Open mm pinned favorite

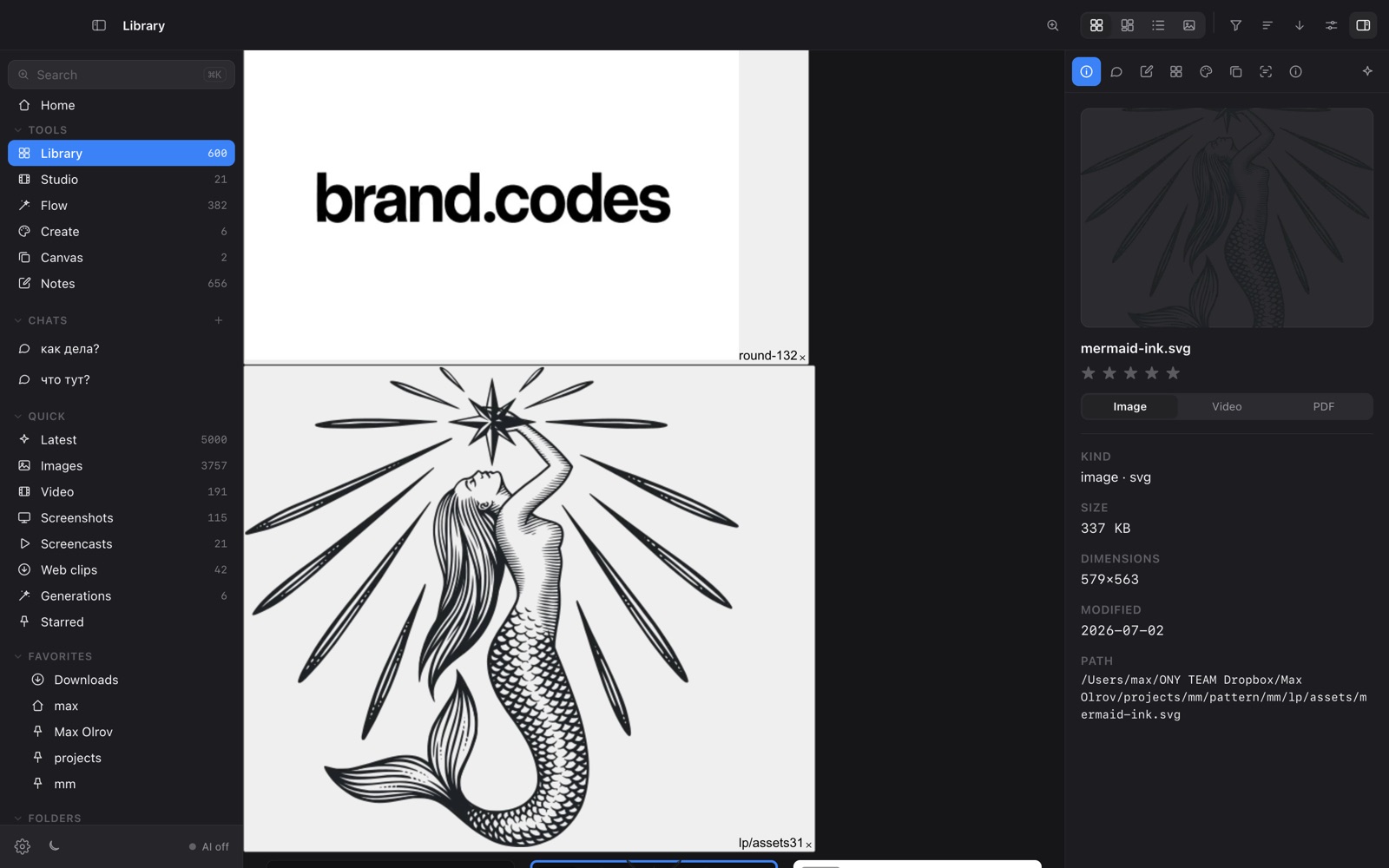tap(122, 784)
